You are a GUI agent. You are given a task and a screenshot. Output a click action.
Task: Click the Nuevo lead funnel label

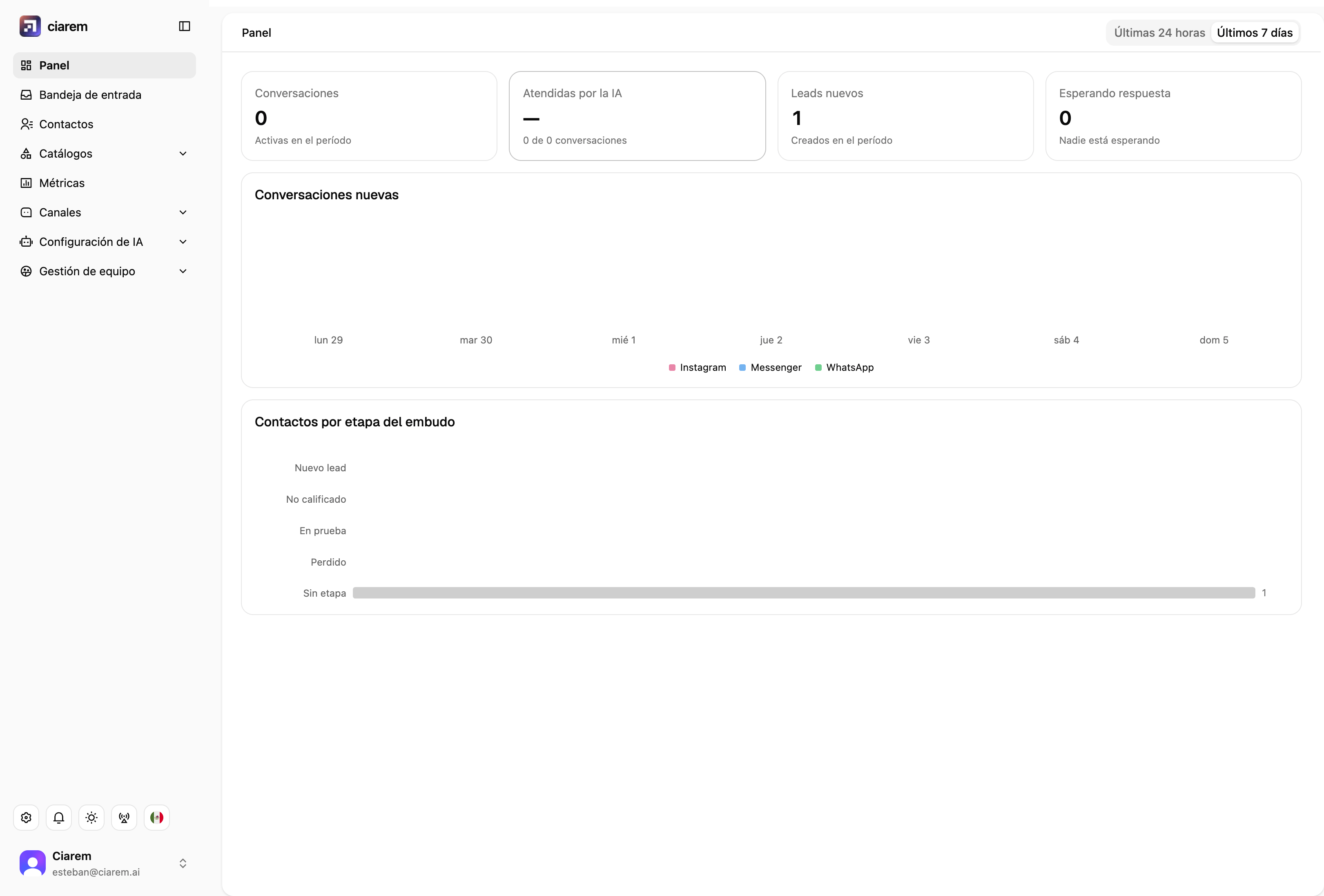(x=320, y=468)
